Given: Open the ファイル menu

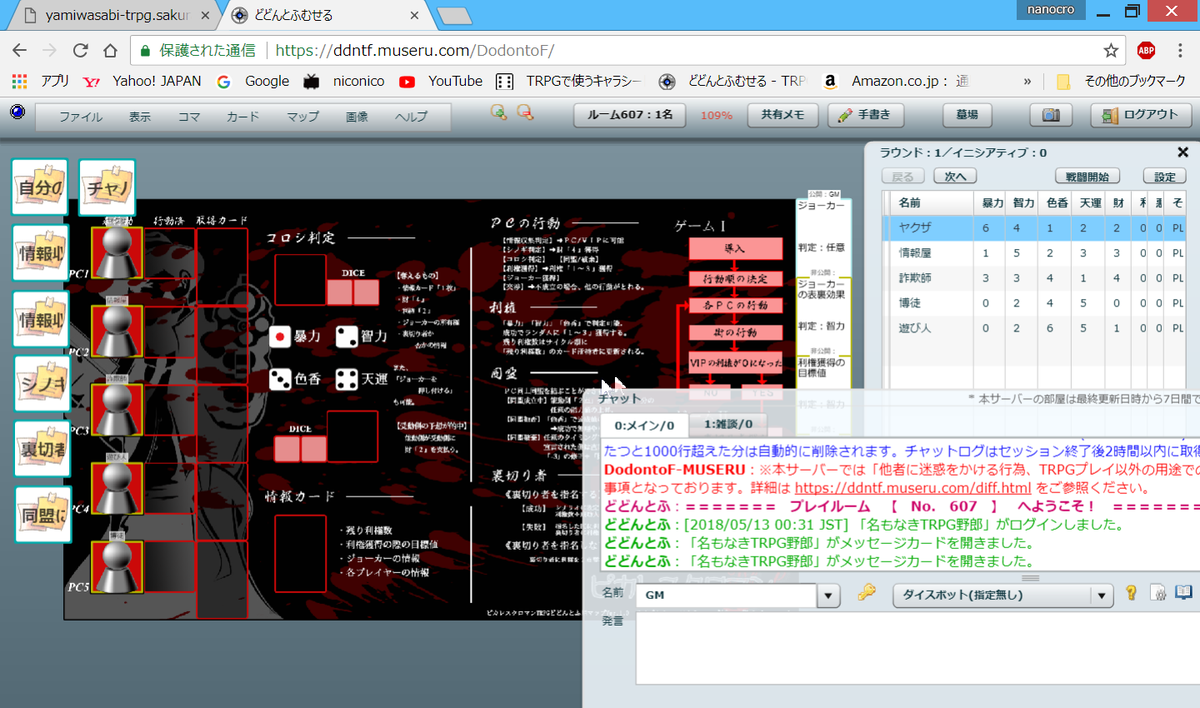Looking at the screenshot, I should (x=80, y=117).
